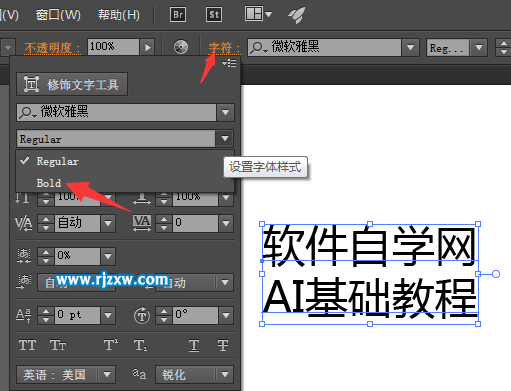Click the recolor artwork wheel icon
Viewport: 511px width, 391px height.
pos(181,47)
